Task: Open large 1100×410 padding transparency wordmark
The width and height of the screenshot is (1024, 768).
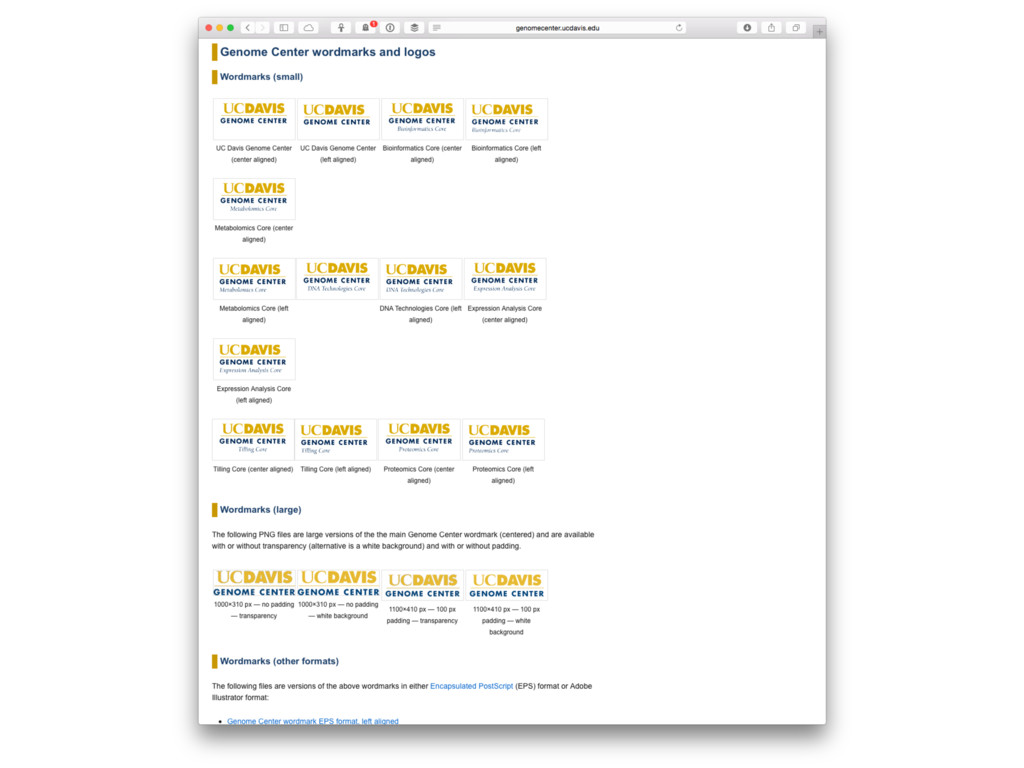Action: (x=422, y=585)
